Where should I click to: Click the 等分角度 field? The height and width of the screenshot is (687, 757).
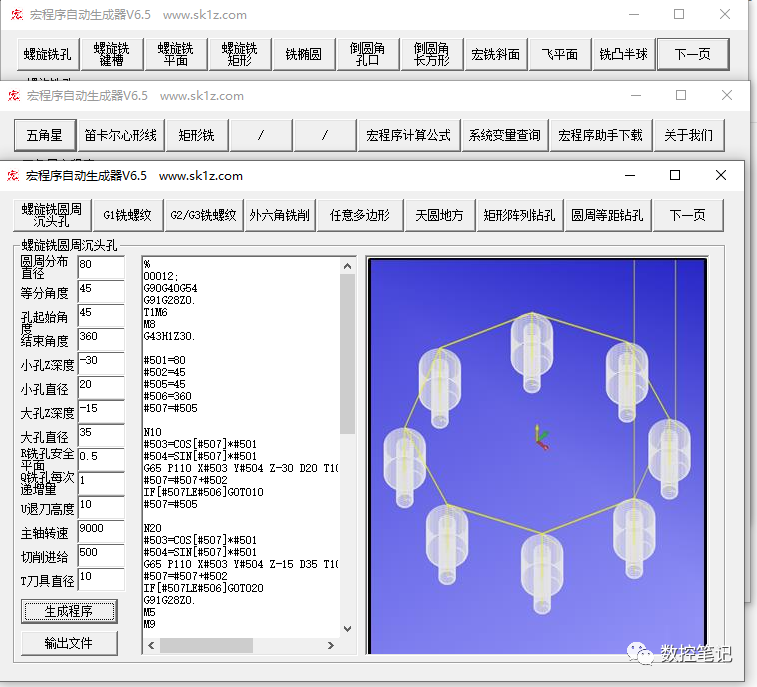click(x=101, y=292)
